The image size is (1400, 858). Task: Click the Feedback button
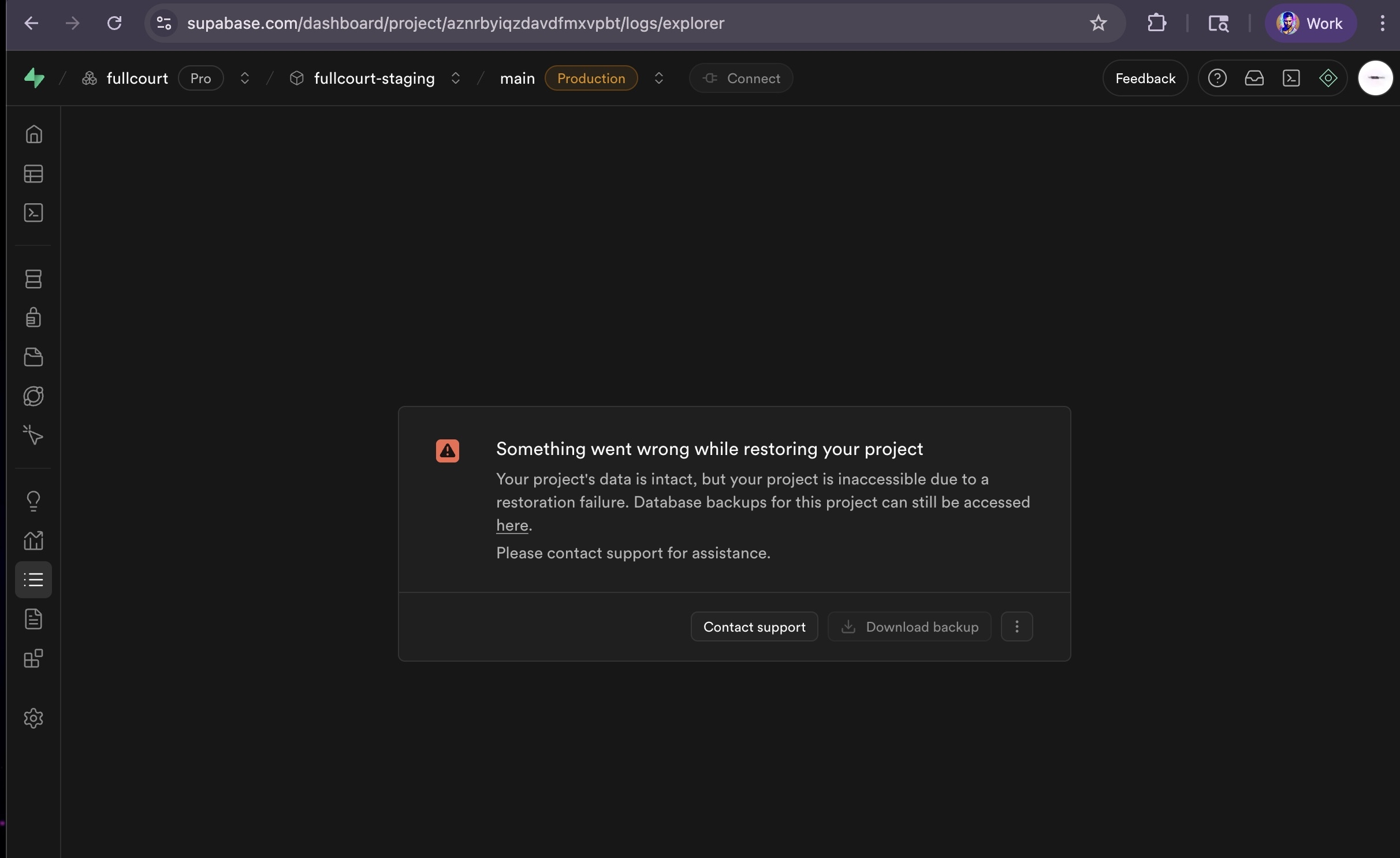tap(1145, 78)
